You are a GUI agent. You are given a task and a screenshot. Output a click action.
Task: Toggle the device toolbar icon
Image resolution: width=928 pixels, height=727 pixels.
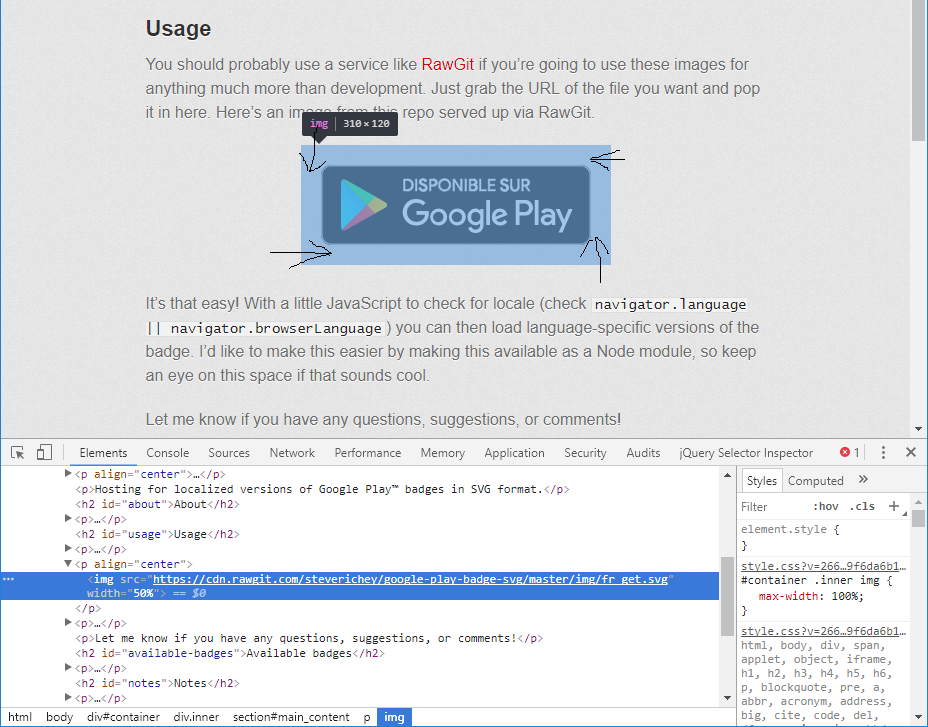[44, 453]
